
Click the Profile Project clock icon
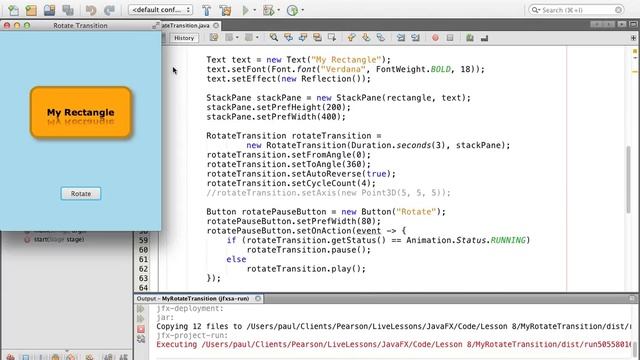pyautogui.click(x=292, y=10)
